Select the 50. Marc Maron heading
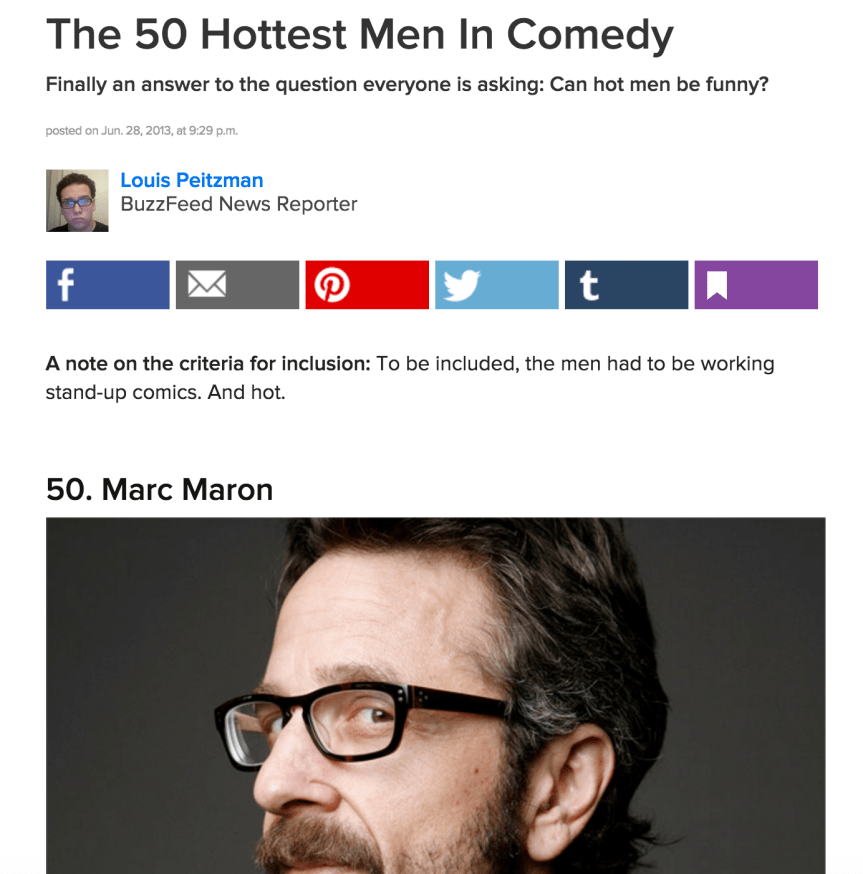Image resolution: width=863 pixels, height=874 pixels. pos(159,489)
